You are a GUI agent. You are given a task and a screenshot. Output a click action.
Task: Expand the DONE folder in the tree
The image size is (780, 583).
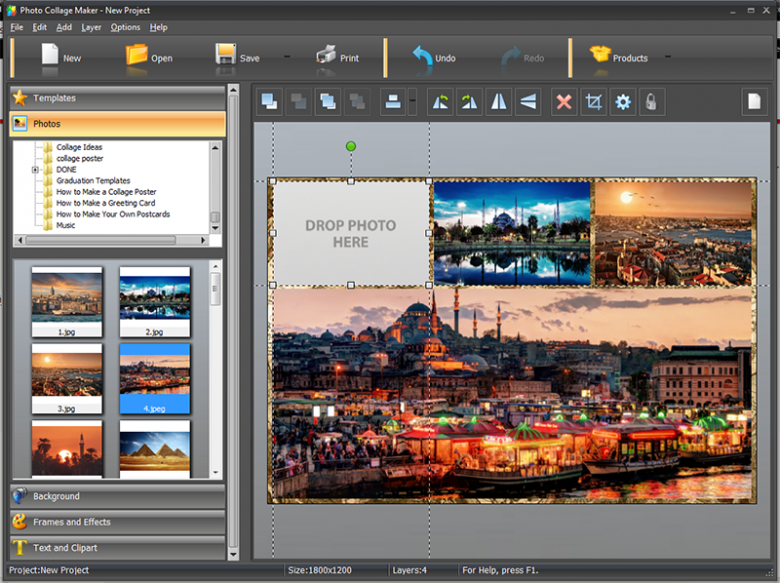point(35,170)
